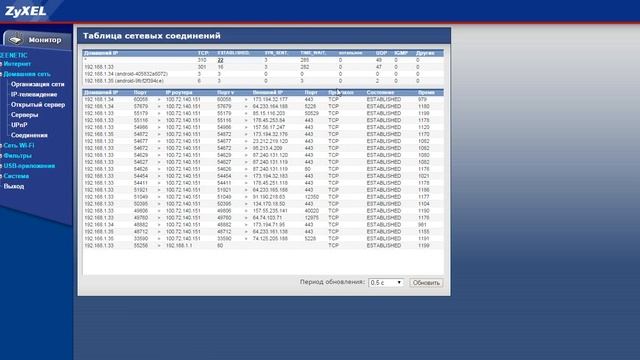Image resolution: width=640 pixels, height=360 pixels.
Task: Click the Обновить button
Action: [x=426, y=282]
